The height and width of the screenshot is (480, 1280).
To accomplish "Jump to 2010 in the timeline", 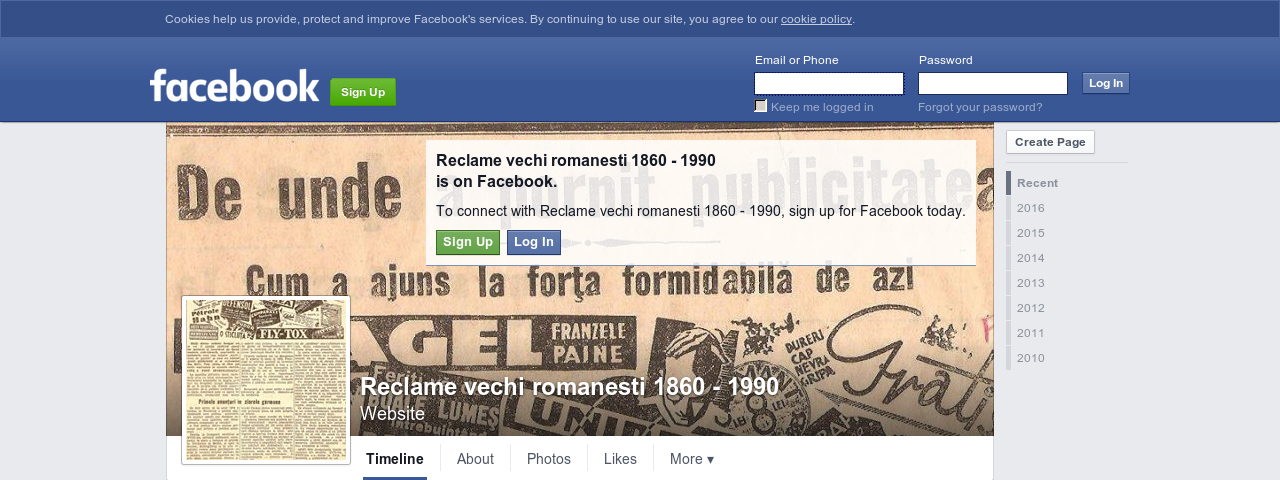I will click(x=1031, y=358).
